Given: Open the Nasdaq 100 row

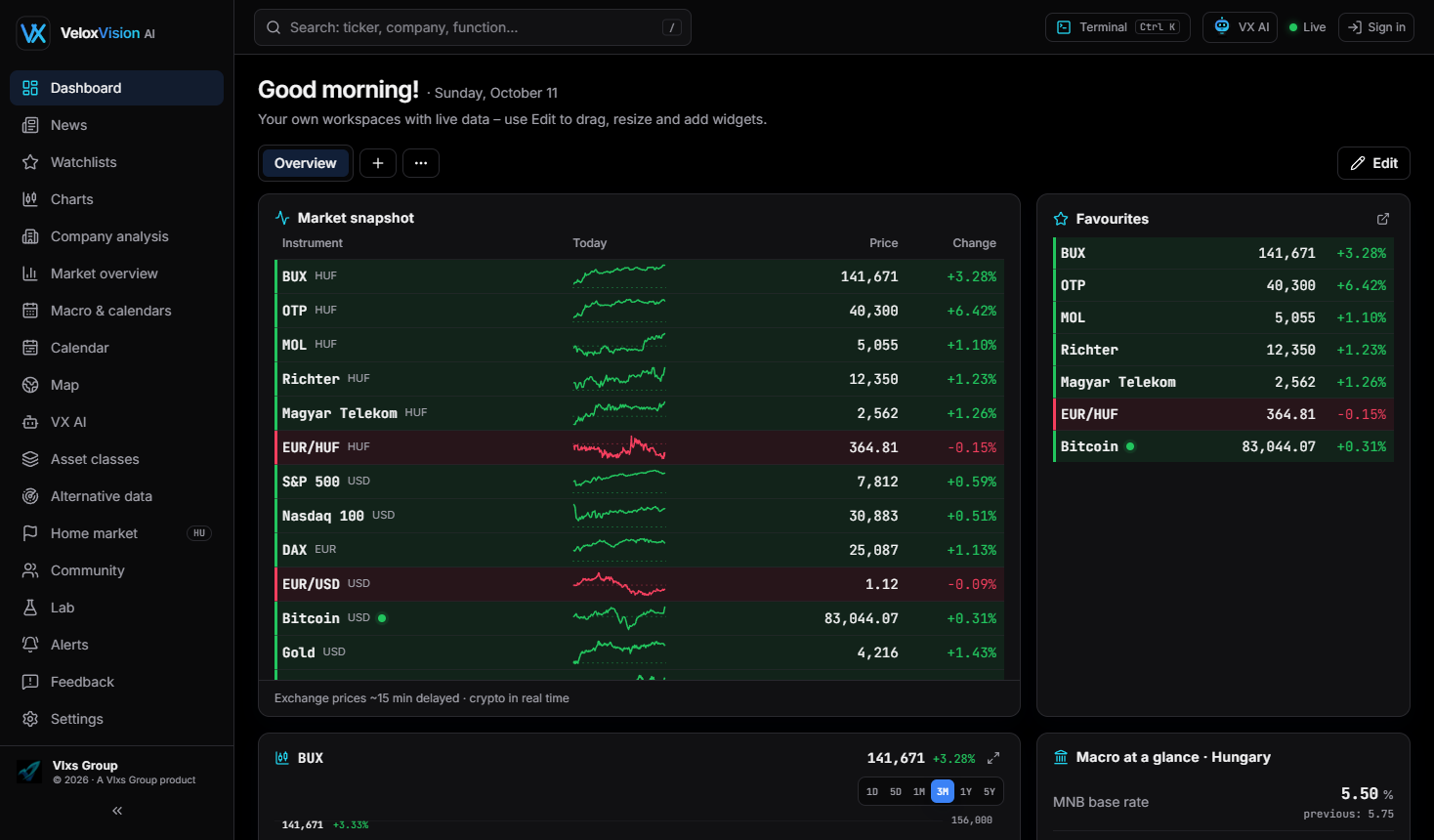Looking at the screenshot, I should tap(639, 516).
